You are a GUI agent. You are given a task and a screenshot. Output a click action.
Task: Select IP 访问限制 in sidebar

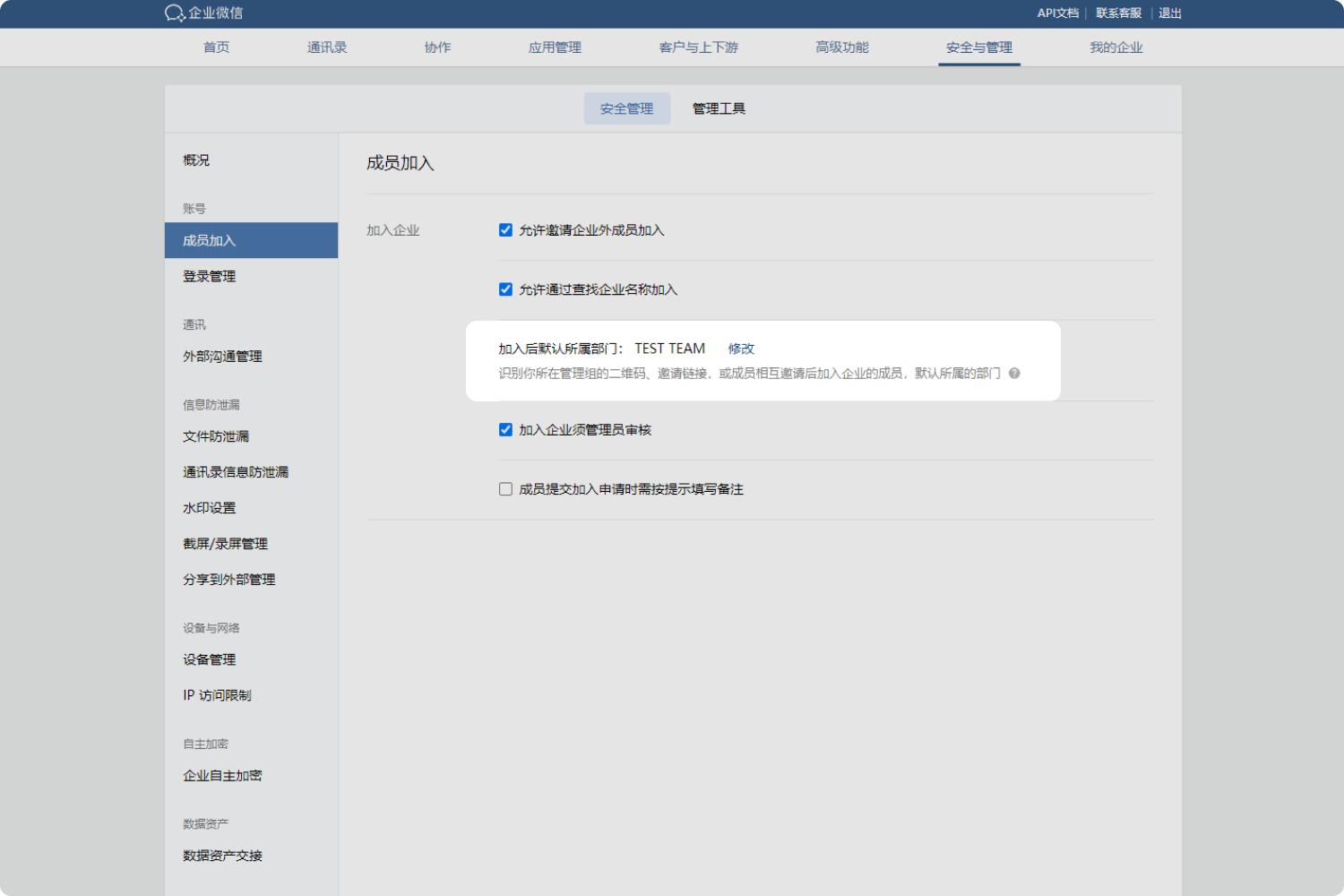point(217,695)
